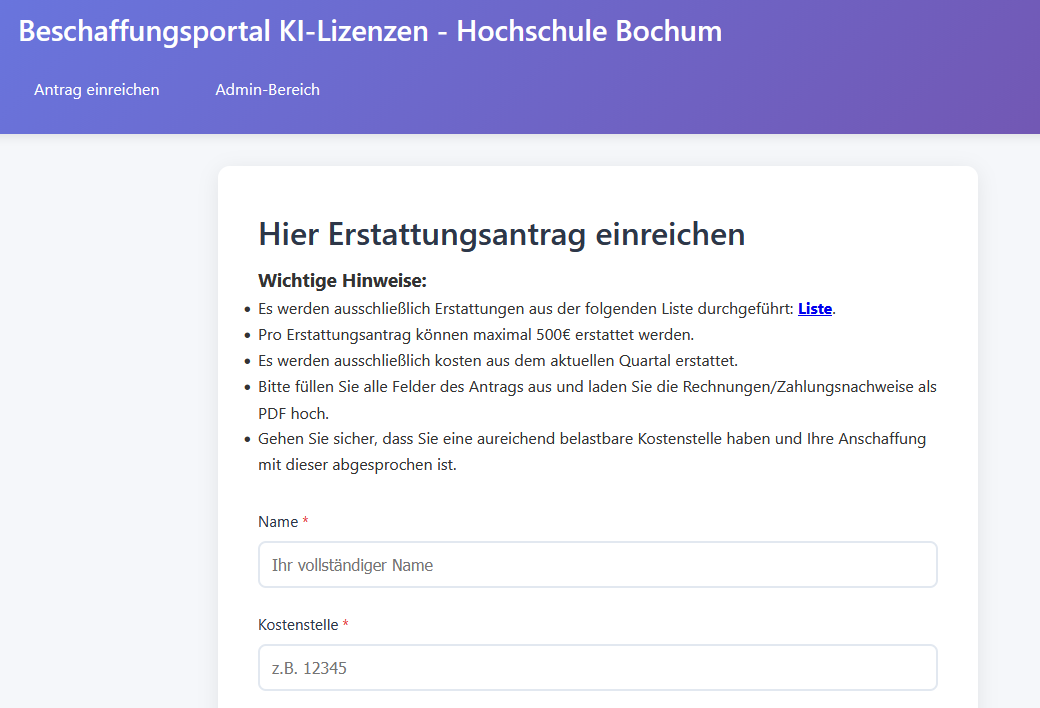This screenshot has width=1040, height=708.
Task: Click the note about belastbare Kostenstelle
Action: point(591,439)
